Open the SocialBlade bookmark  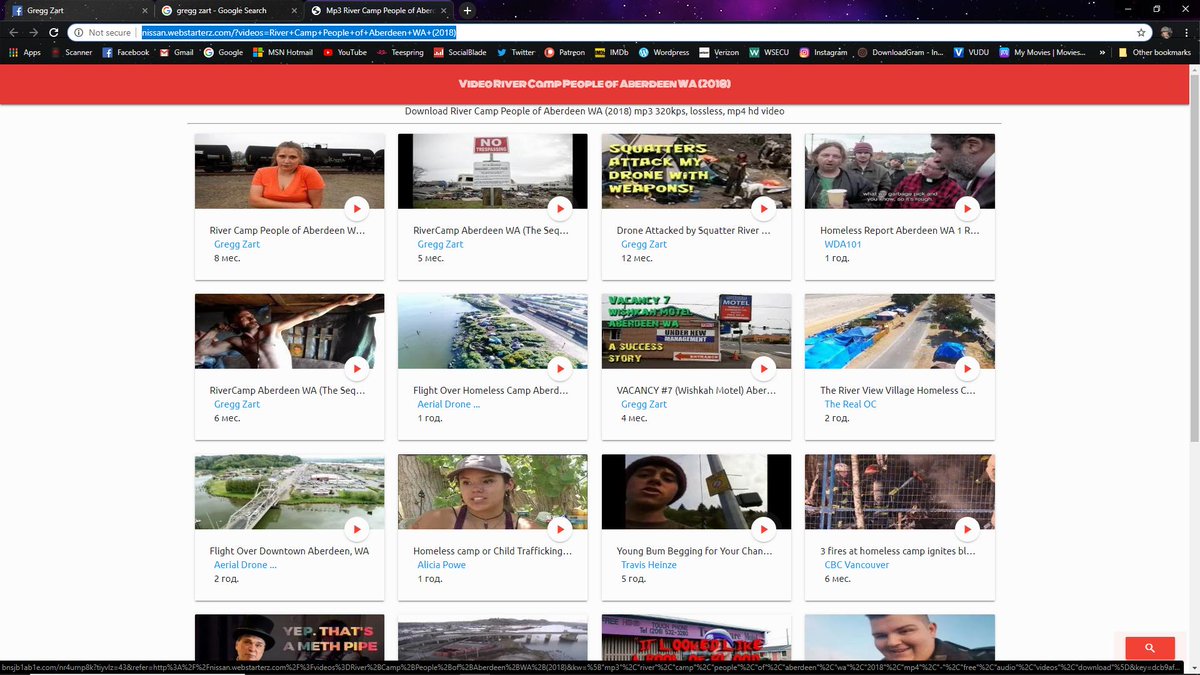[460, 52]
